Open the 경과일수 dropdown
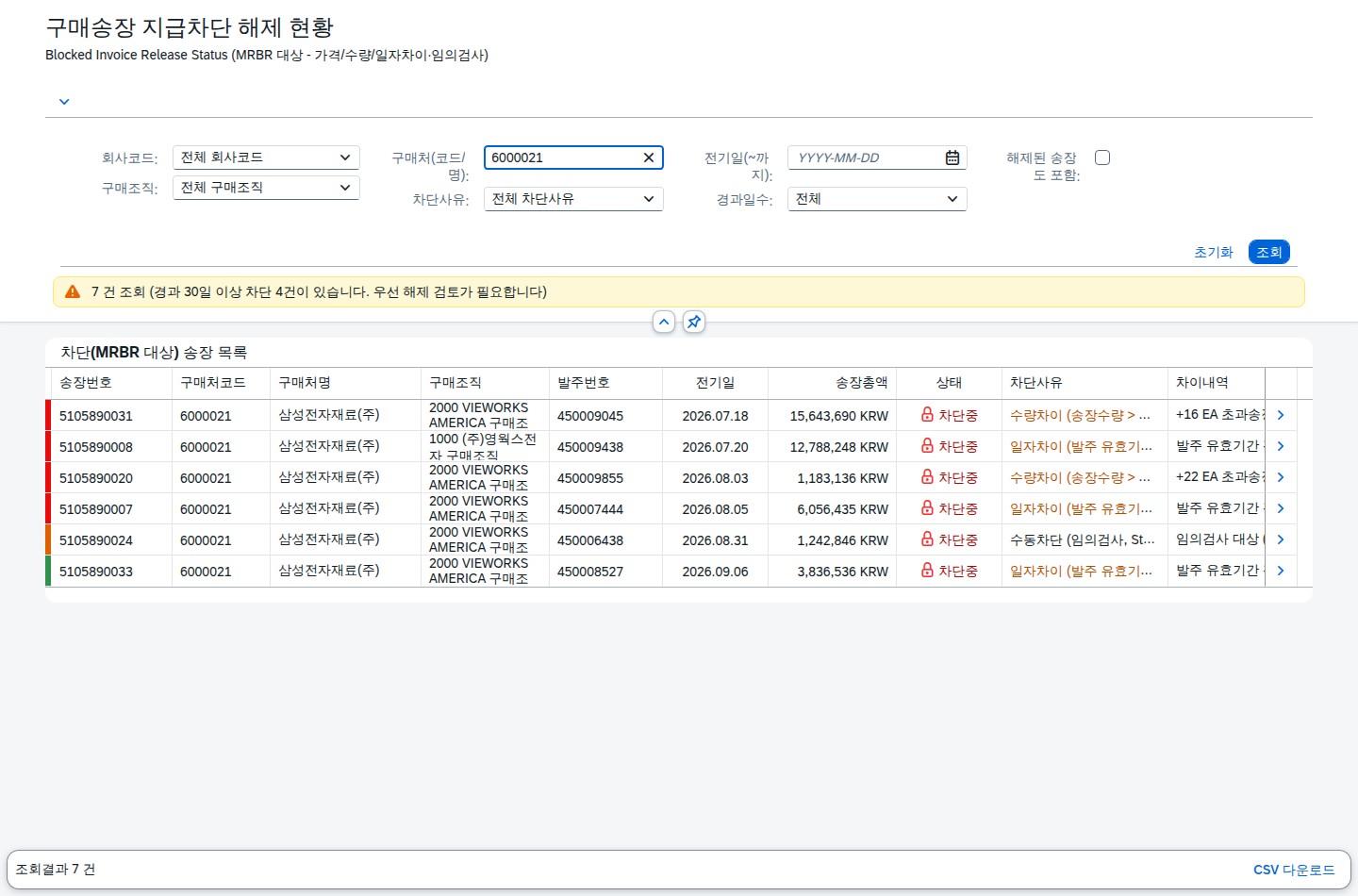This screenshot has width=1358, height=896. (877, 199)
